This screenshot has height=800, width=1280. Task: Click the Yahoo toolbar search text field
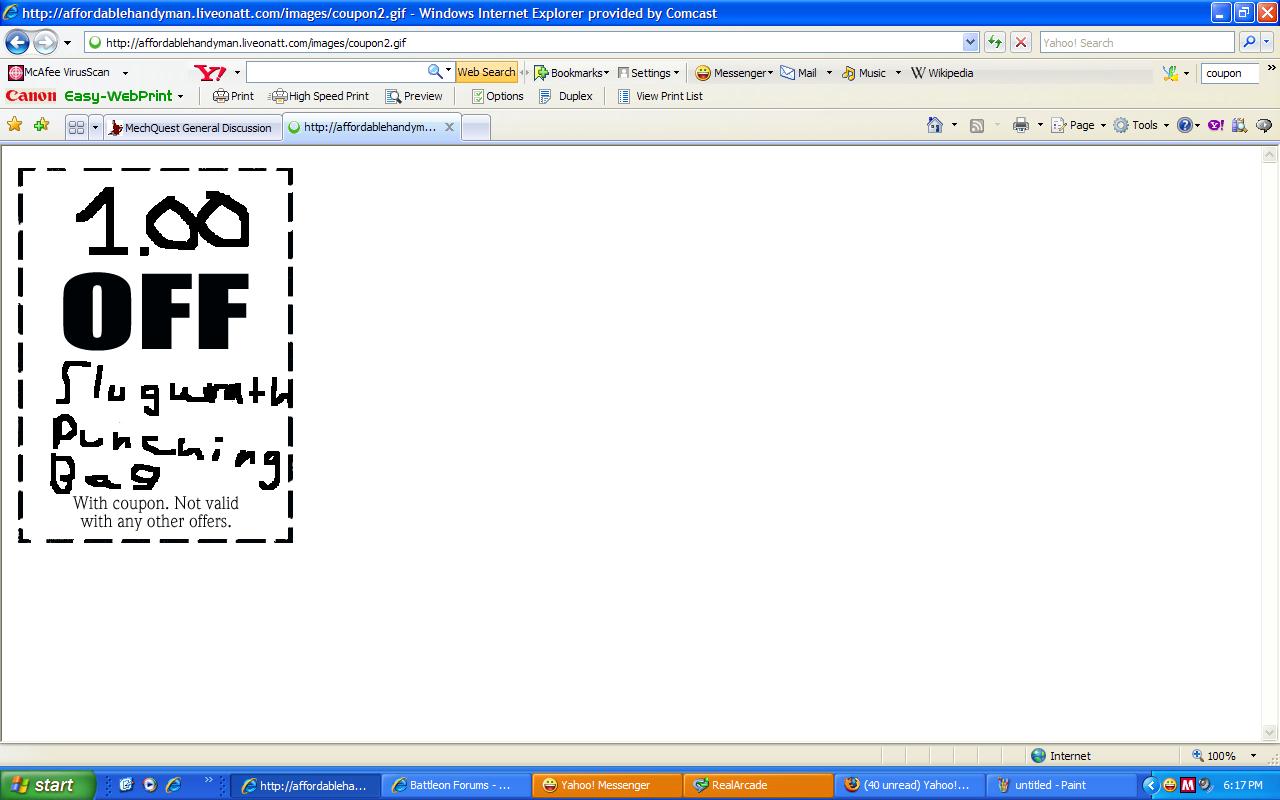pyautogui.click(x=336, y=72)
